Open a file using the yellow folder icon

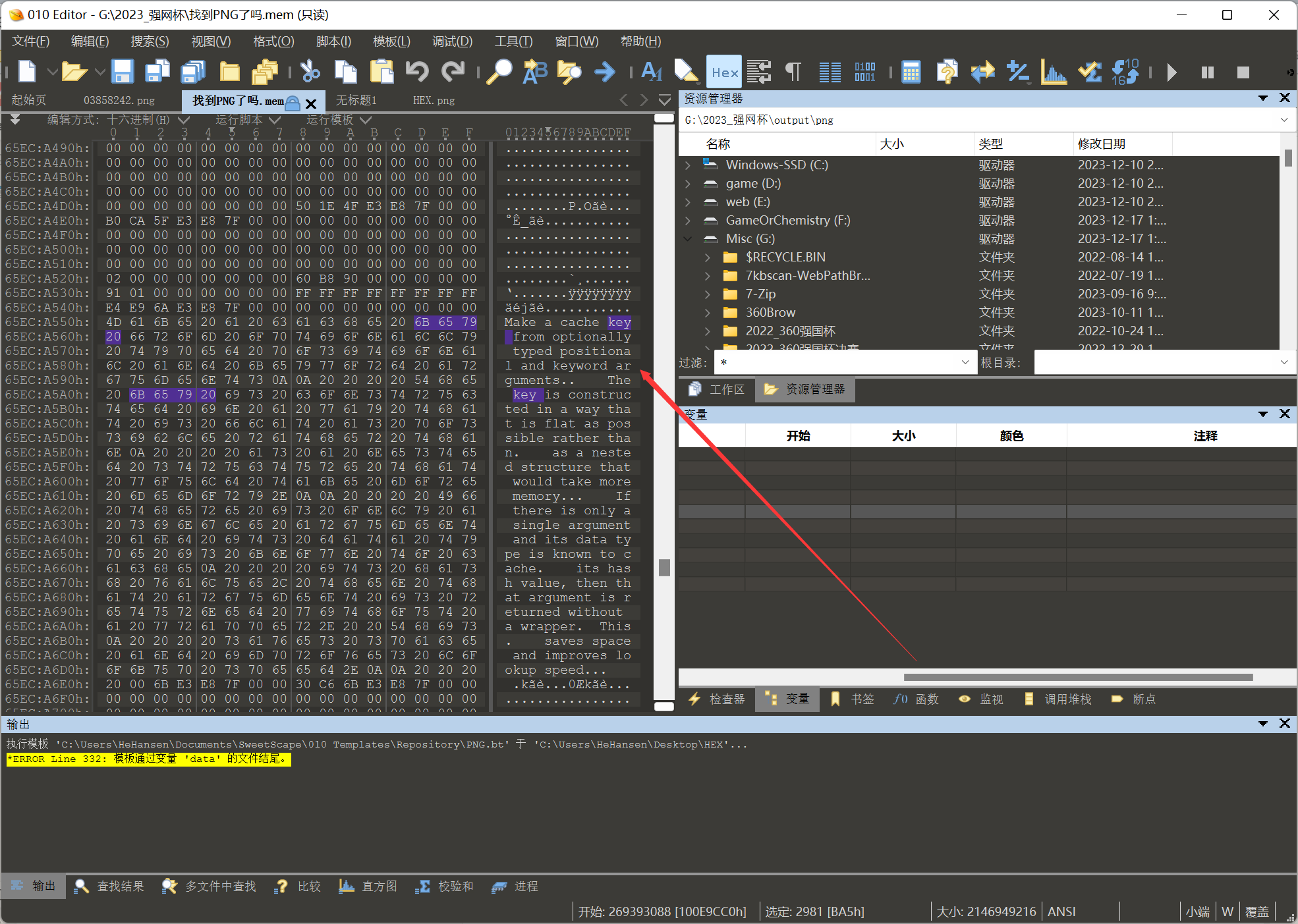click(74, 71)
